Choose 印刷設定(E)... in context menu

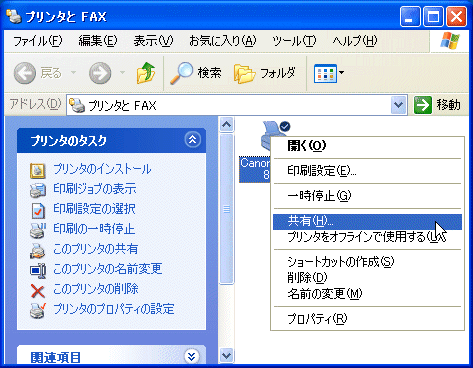click(x=367, y=171)
